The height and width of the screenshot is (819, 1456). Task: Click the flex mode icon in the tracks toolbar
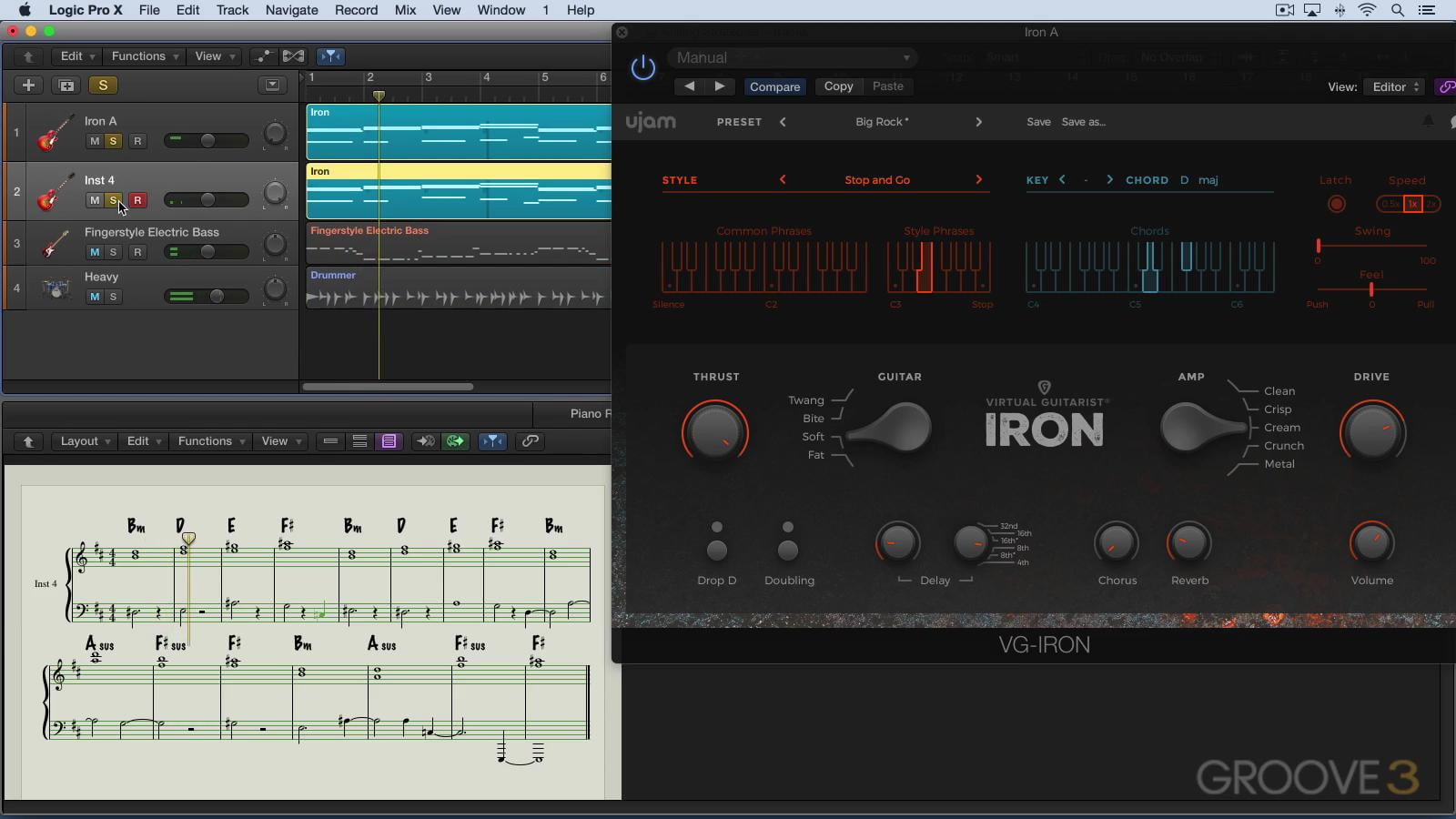point(293,56)
